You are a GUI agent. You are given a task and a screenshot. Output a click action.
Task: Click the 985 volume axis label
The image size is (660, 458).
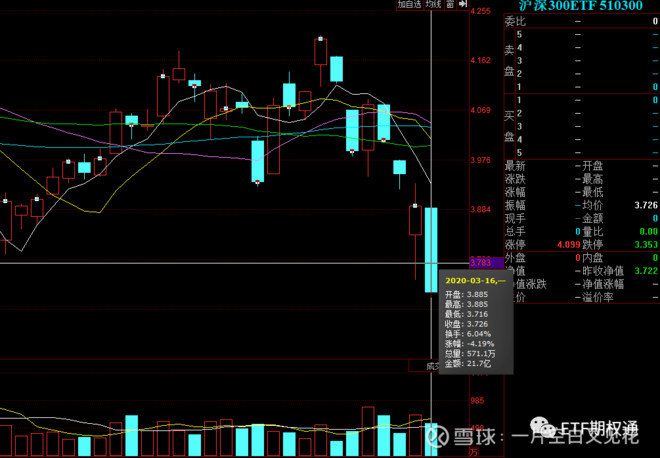click(477, 401)
